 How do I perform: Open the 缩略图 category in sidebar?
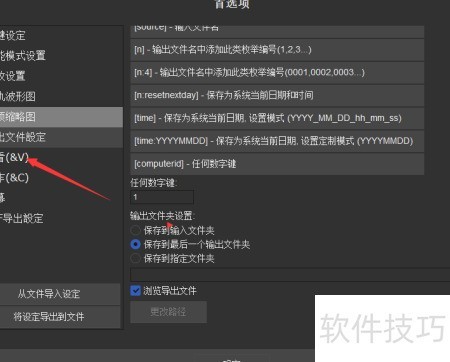click(x=61, y=117)
